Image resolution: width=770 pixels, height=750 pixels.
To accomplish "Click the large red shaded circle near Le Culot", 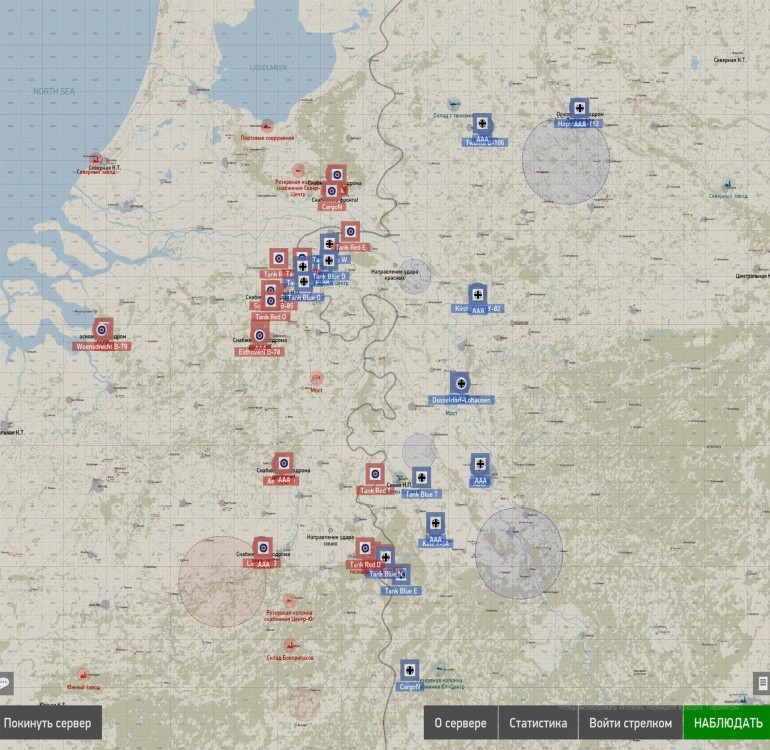I will pyautogui.click(x=222, y=582).
